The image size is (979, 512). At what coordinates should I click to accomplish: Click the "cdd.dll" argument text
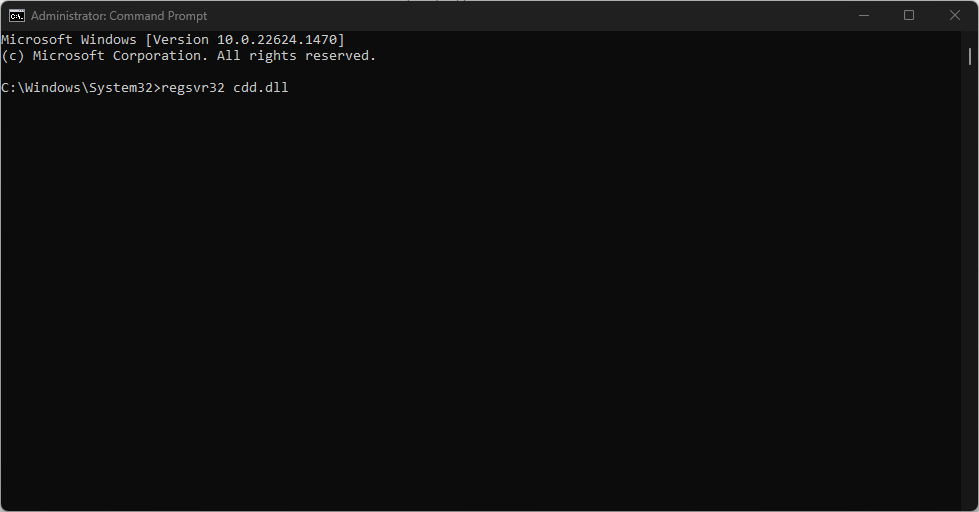point(261,88)
